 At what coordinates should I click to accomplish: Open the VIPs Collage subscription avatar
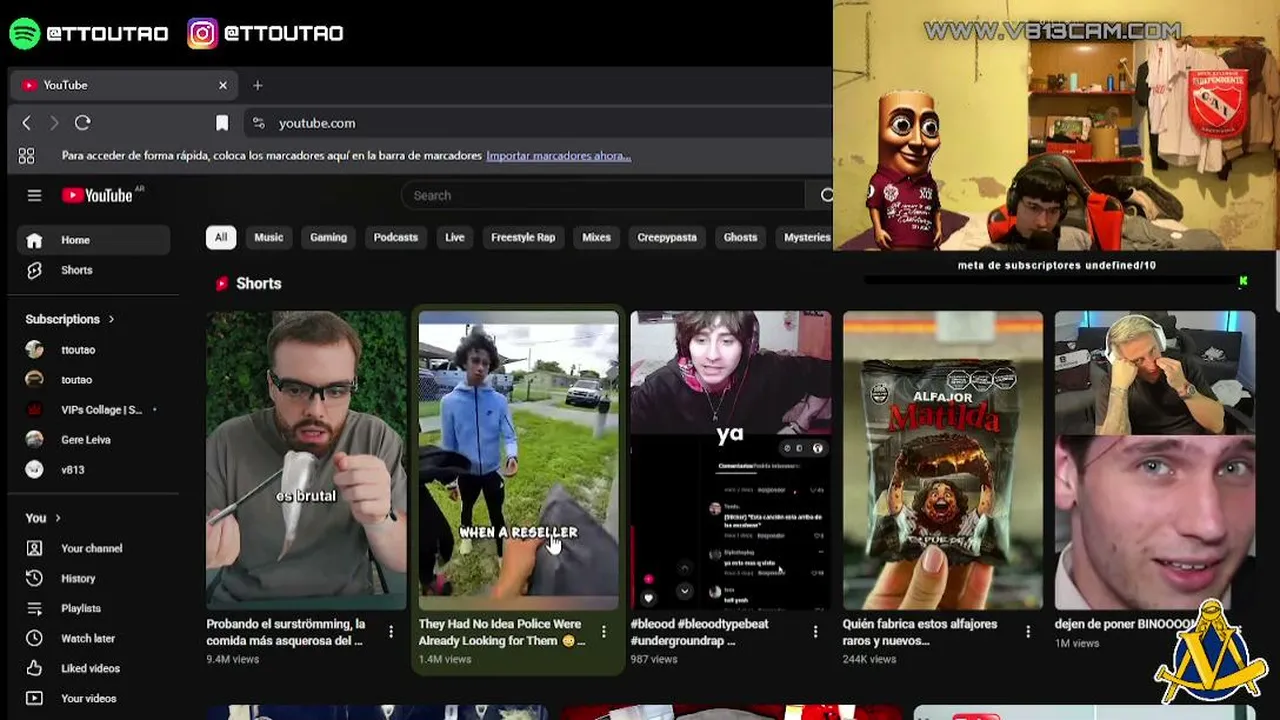point(35,410)
